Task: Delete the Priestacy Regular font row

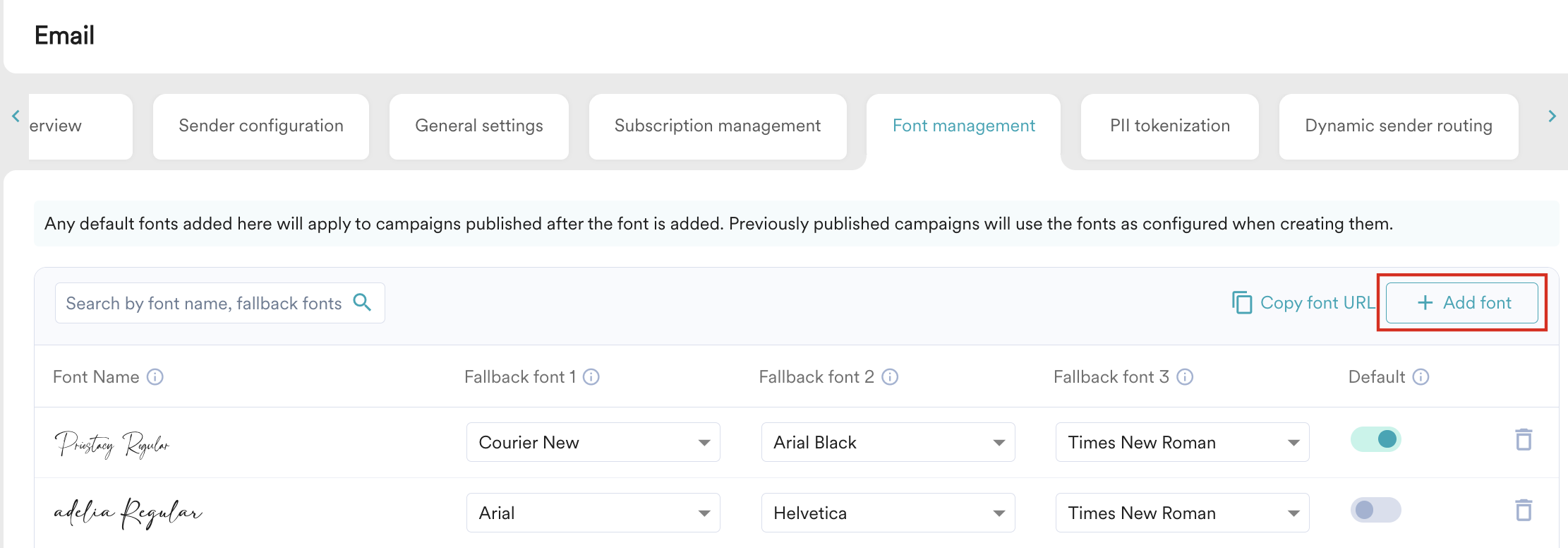Action: point(1524,440)
